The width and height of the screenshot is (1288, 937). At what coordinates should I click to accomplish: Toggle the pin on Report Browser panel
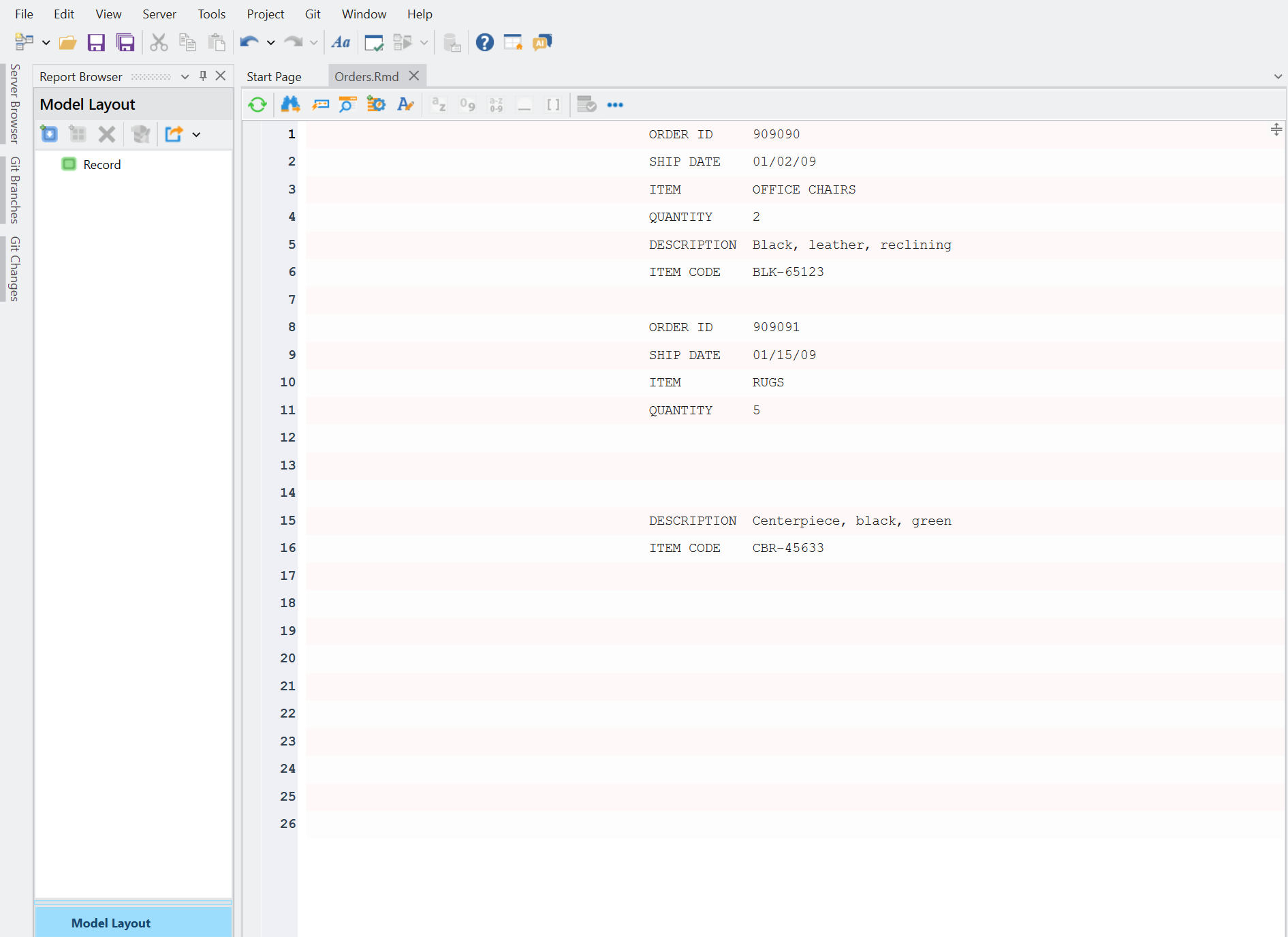(x=203, y=76)
